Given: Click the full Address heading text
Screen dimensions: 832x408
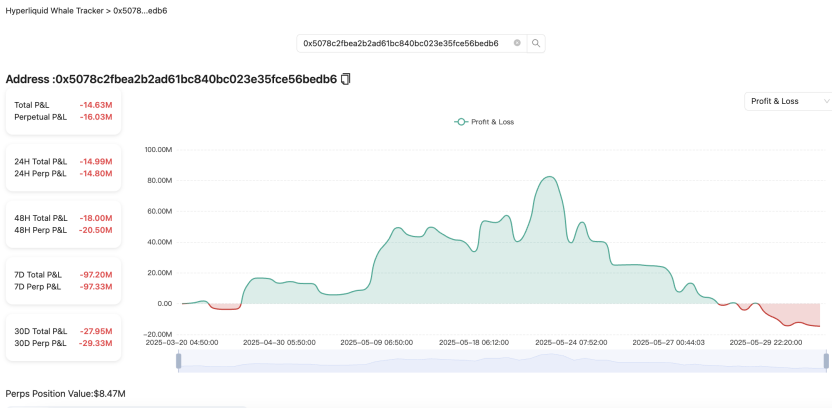Looking at the screenshot, I should (x=171, y=80).
